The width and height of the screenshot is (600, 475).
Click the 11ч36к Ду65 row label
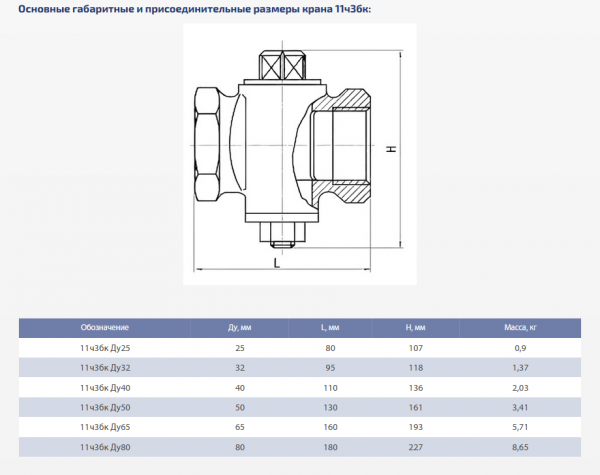pyautogui.click(x=105, y=428)
